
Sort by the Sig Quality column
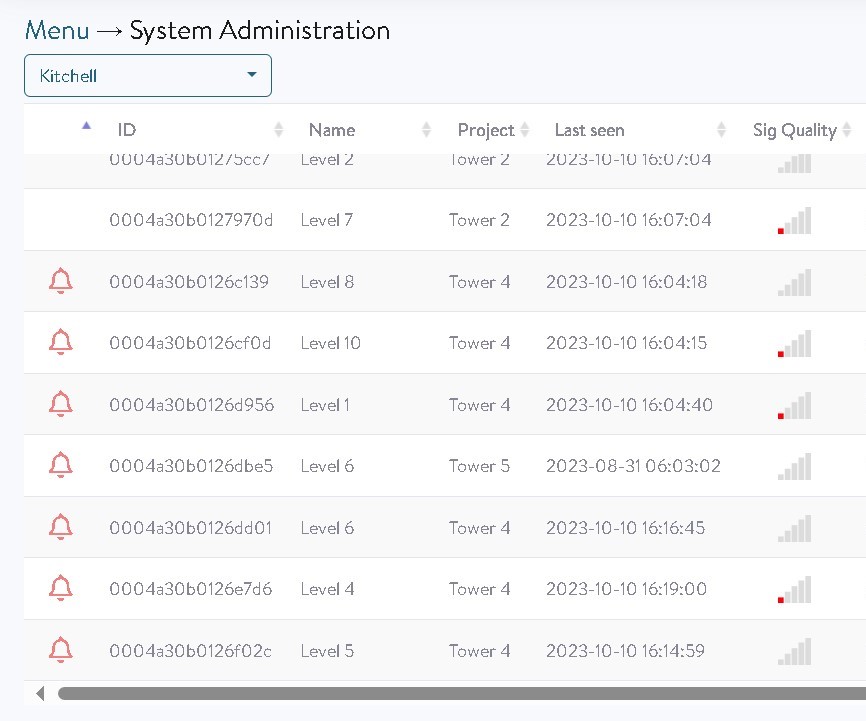tap(794, 130)
